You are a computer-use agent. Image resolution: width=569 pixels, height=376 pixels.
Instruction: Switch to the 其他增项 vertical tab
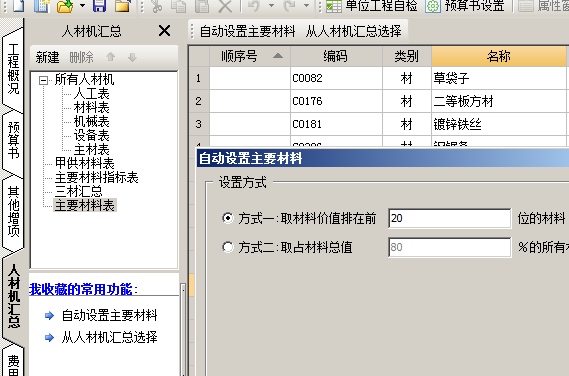(13, 211)
